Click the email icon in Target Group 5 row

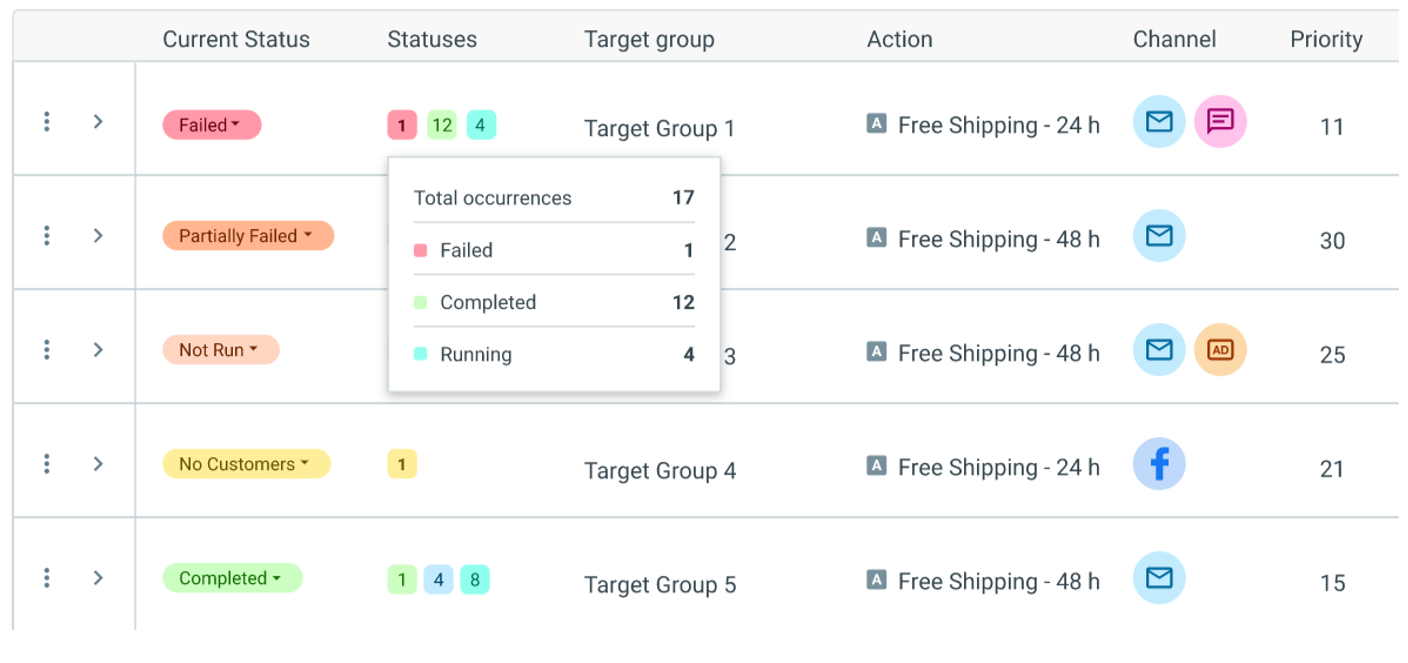pyautogui.click(x=1158, y=578)
